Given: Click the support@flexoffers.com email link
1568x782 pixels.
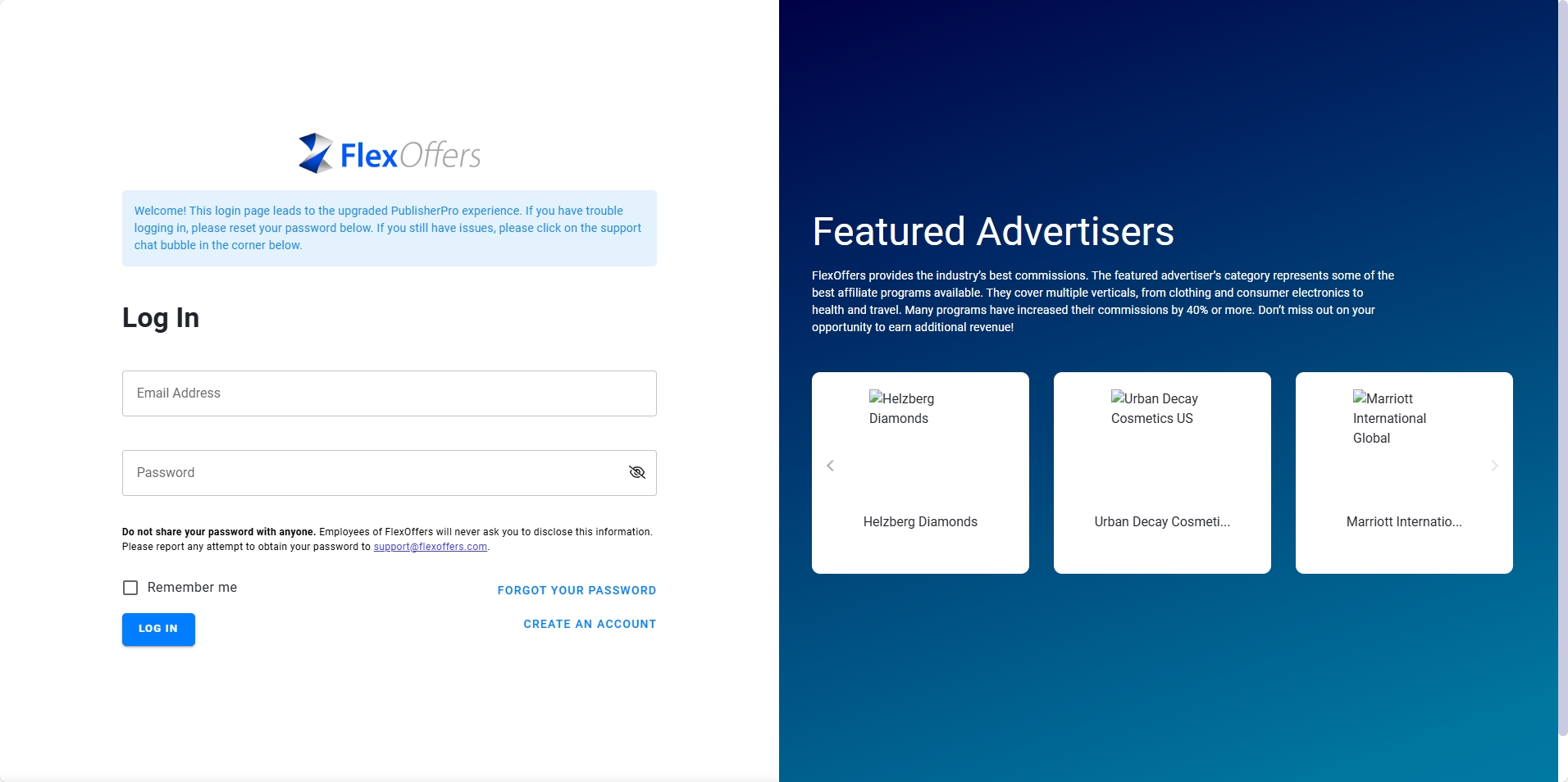Looking at the screenshot, I should click(x=431, y=547).
